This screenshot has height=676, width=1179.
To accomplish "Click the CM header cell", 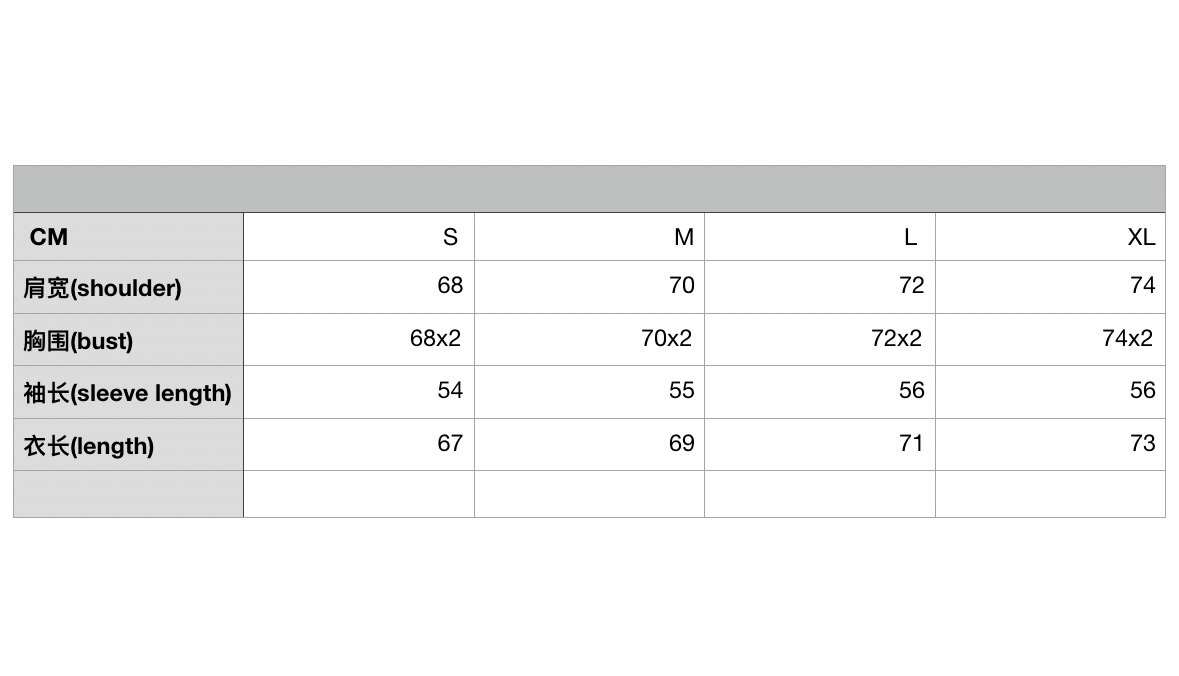I will click(49, 237).
